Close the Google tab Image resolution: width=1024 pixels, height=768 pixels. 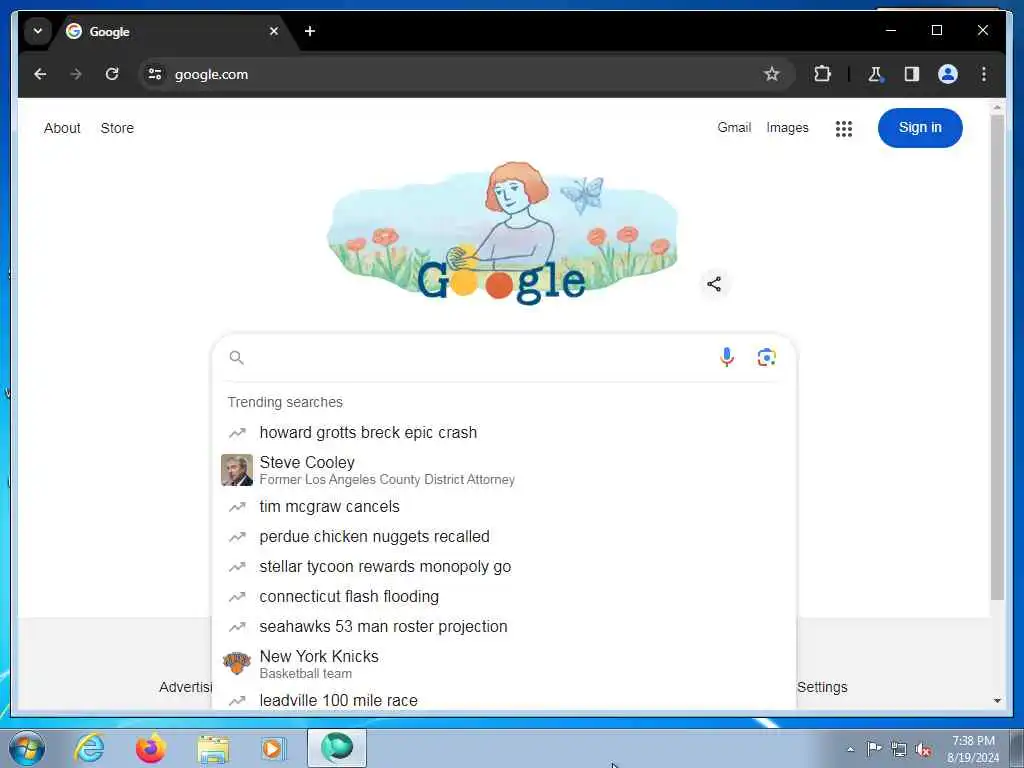pos(274,31)
